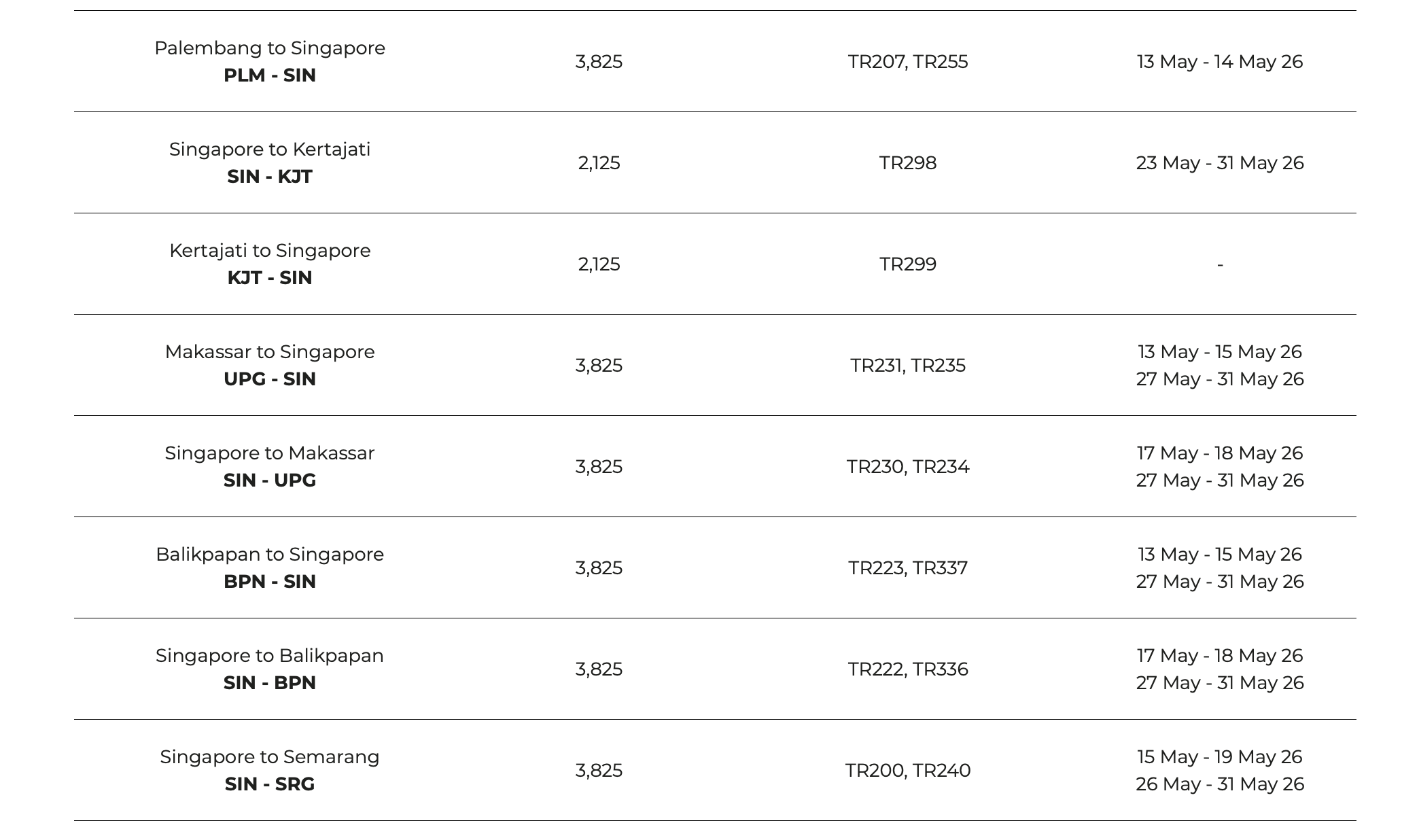Select the Balikpapan to Singapore route
Screen dimensions: 1419x840
click(270, 555)
